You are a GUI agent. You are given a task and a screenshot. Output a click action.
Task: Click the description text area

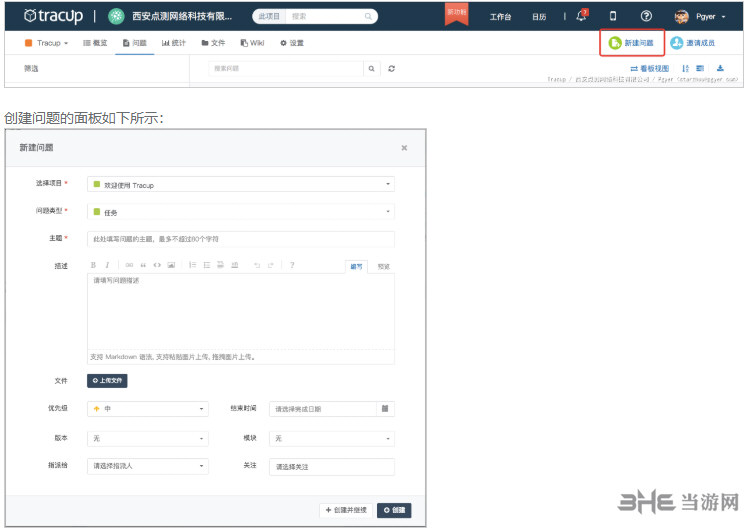click(x=241, y=312)
